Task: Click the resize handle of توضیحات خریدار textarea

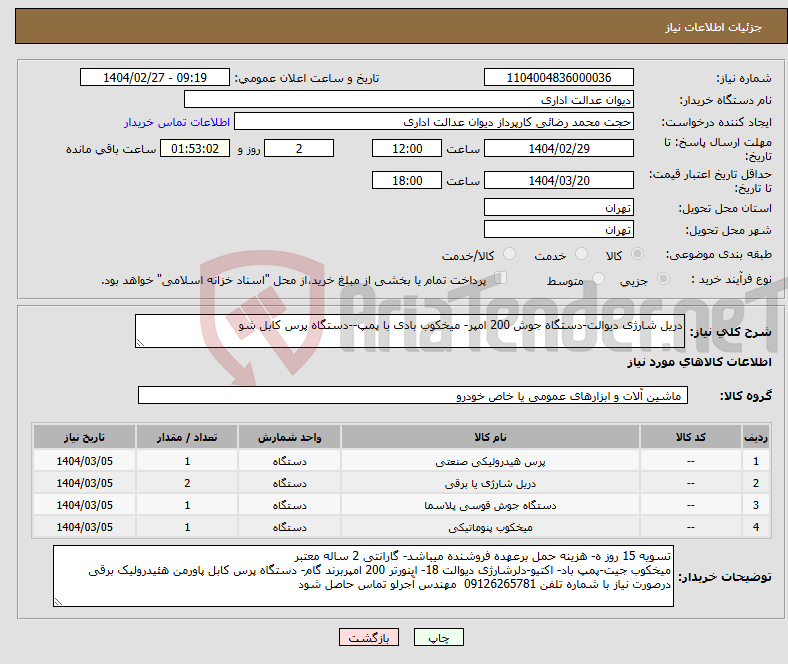Action: [x=58, y=602]
